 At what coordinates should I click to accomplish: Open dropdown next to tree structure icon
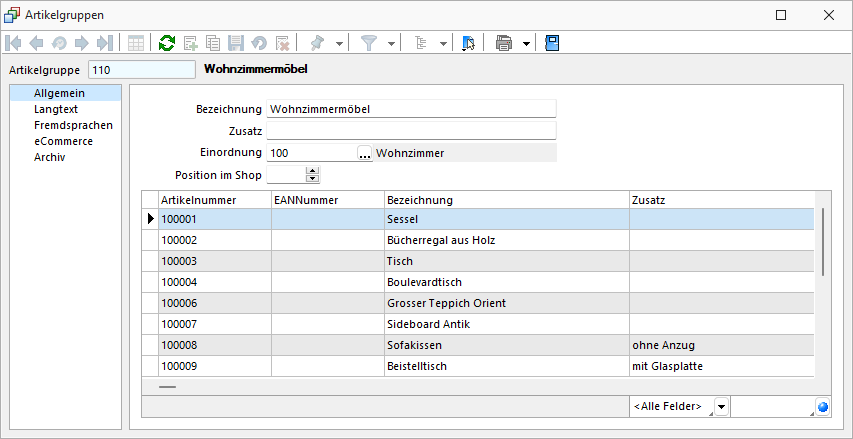coord(443,44)
